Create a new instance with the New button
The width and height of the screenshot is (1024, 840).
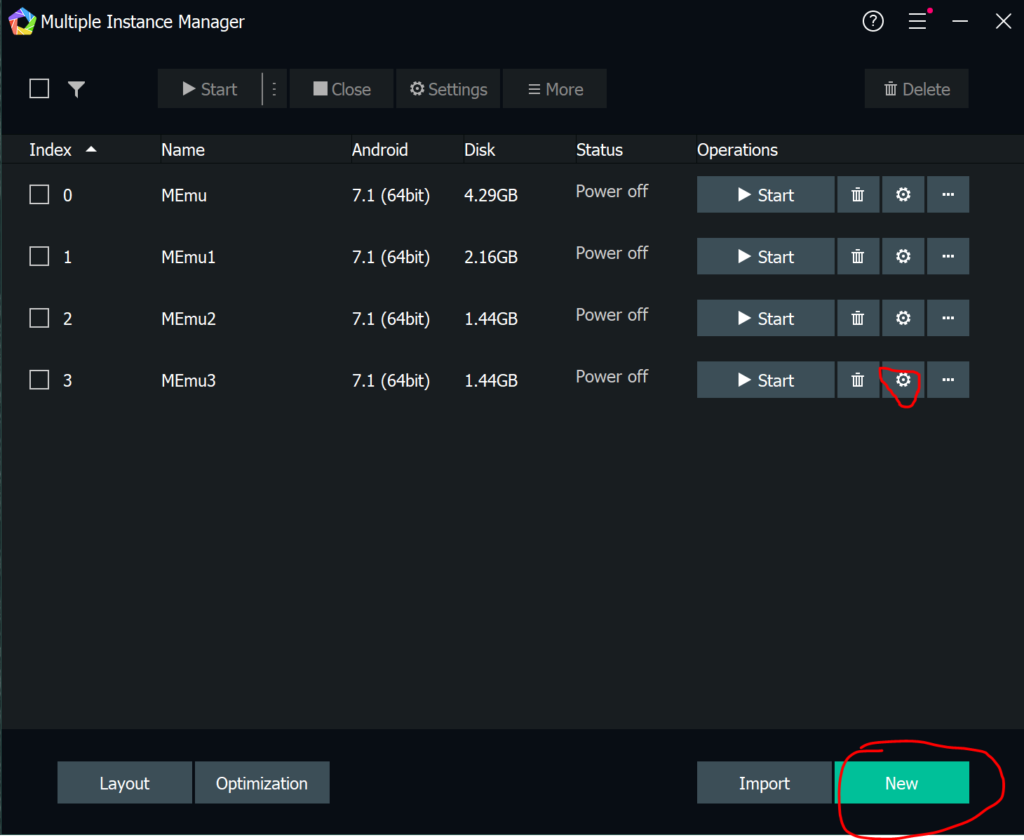902,783
